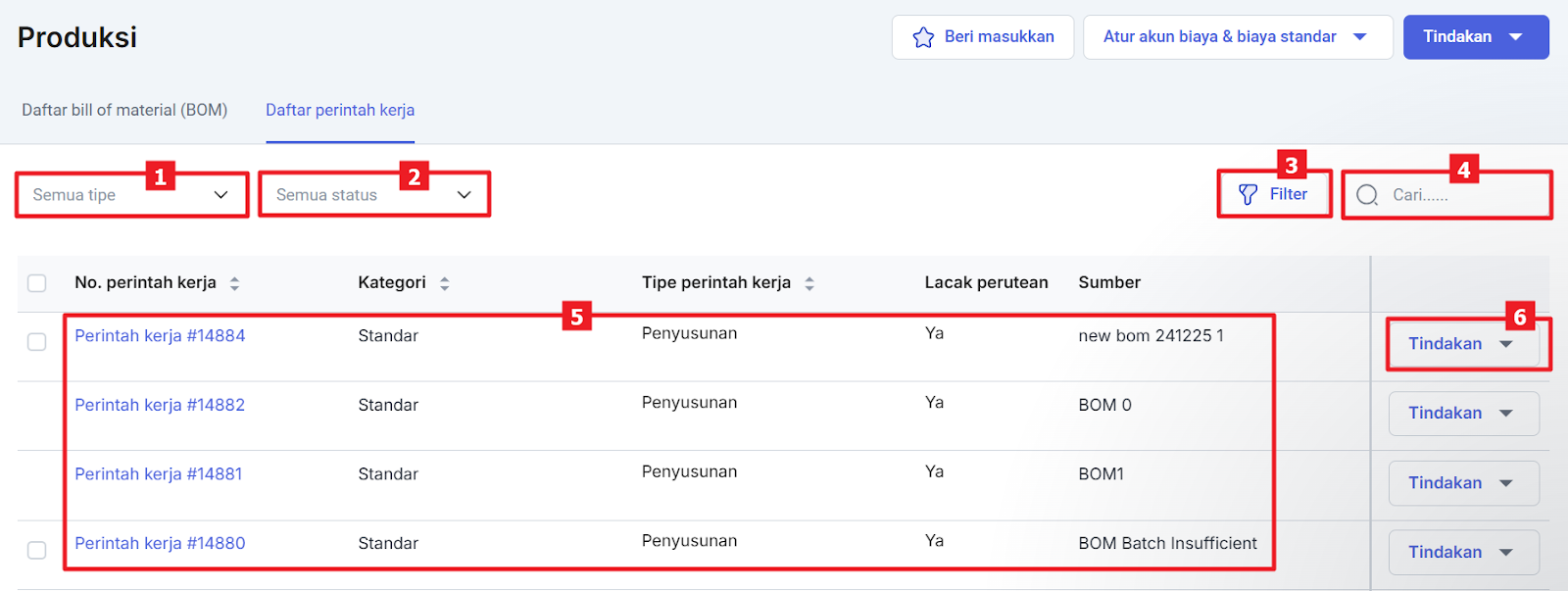The image size is (1568, 591).
Task: Click the star icon beside Beri masukkan
Action: click(923, 37)
